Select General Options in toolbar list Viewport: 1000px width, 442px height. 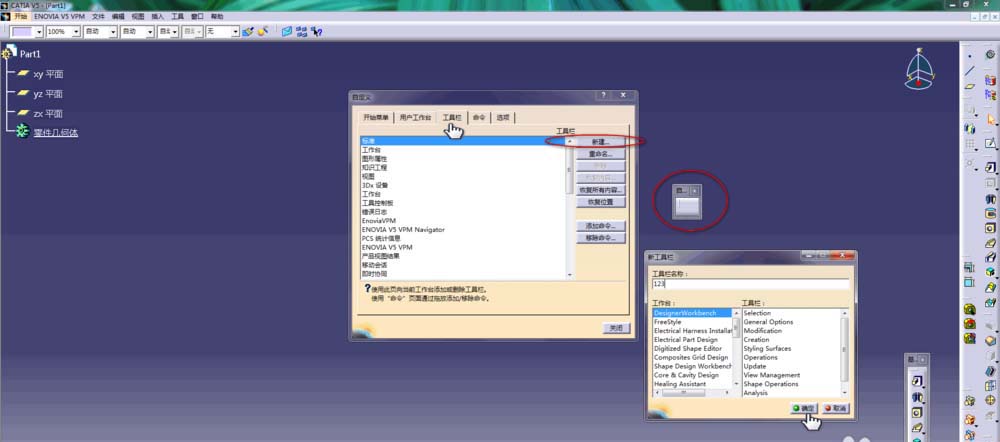(x=768, y=322)
